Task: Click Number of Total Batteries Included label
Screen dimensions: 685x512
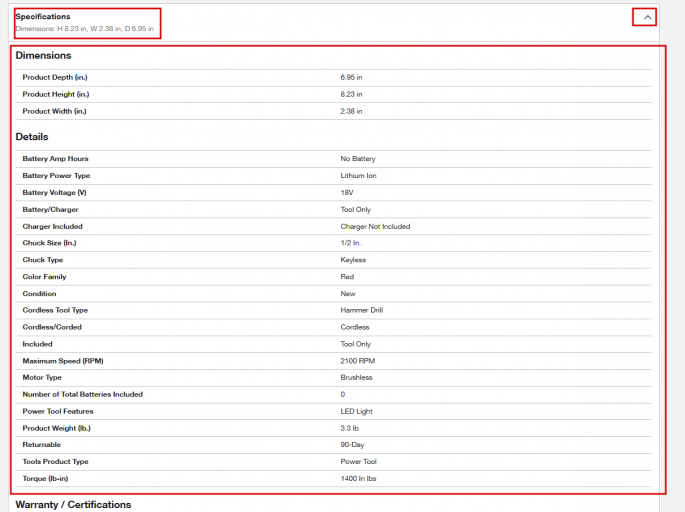Action: point(83,394)
